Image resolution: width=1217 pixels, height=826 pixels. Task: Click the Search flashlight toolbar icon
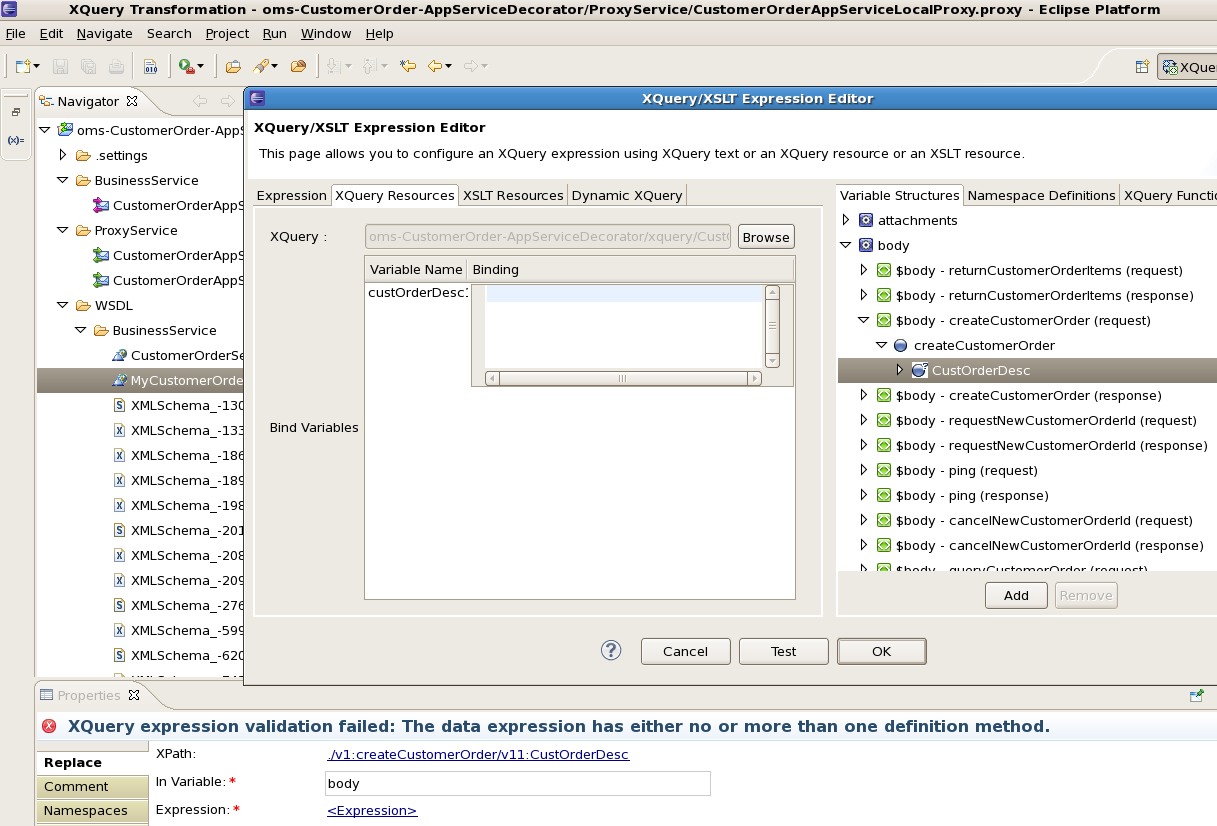coord(262,66)
